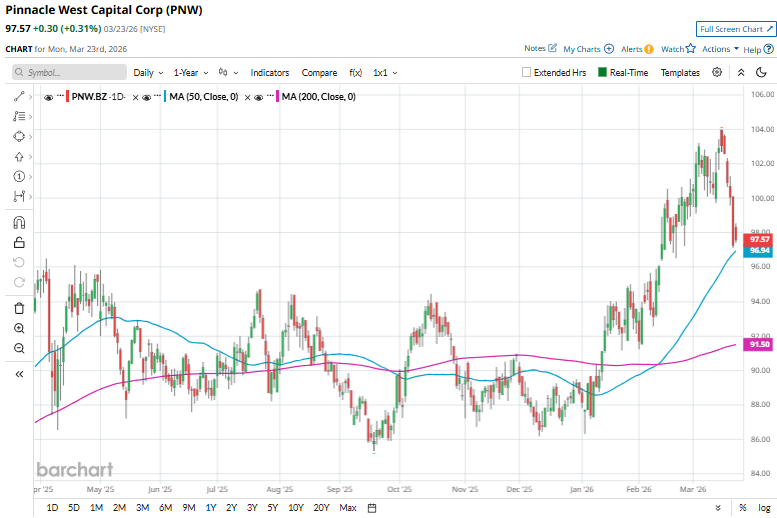Open the Alerts exclamation icon
Image resolution: width=777 pixels, height=518 pixels.
tap(649, 49)
